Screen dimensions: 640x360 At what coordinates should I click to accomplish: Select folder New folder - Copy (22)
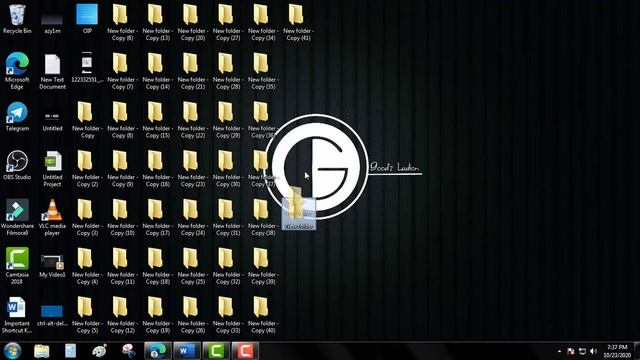pos(193,120)
